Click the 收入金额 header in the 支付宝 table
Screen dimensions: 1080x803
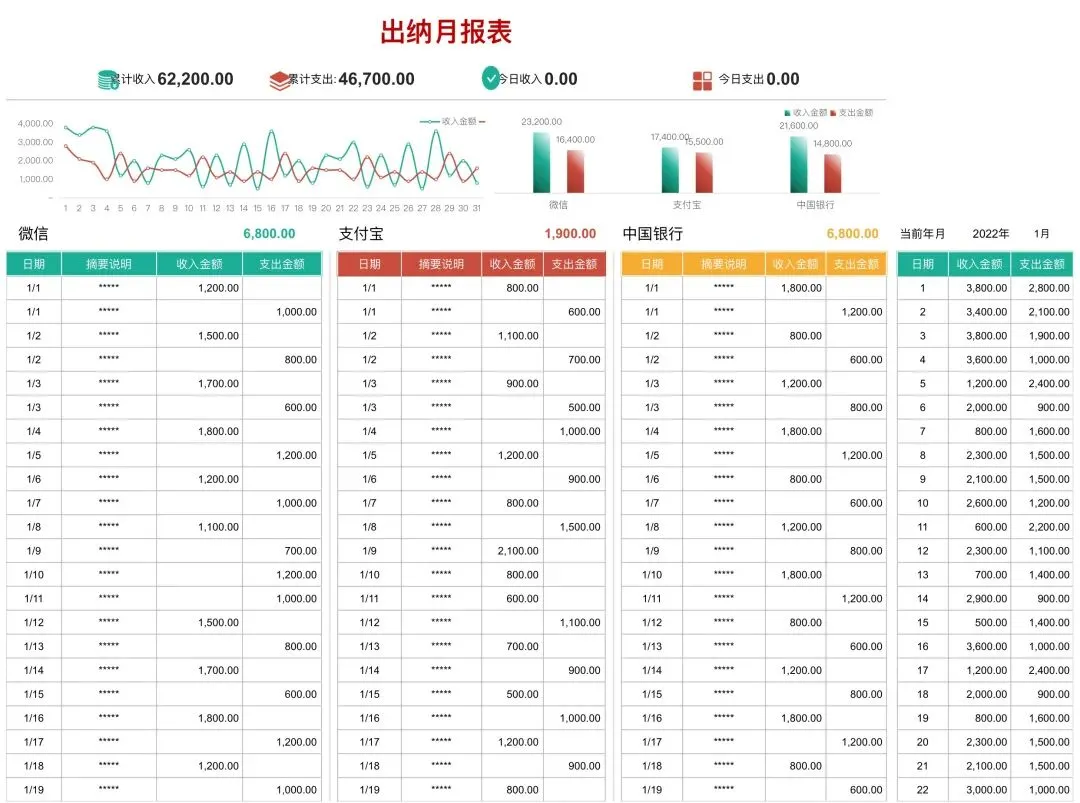pos(512,264)
